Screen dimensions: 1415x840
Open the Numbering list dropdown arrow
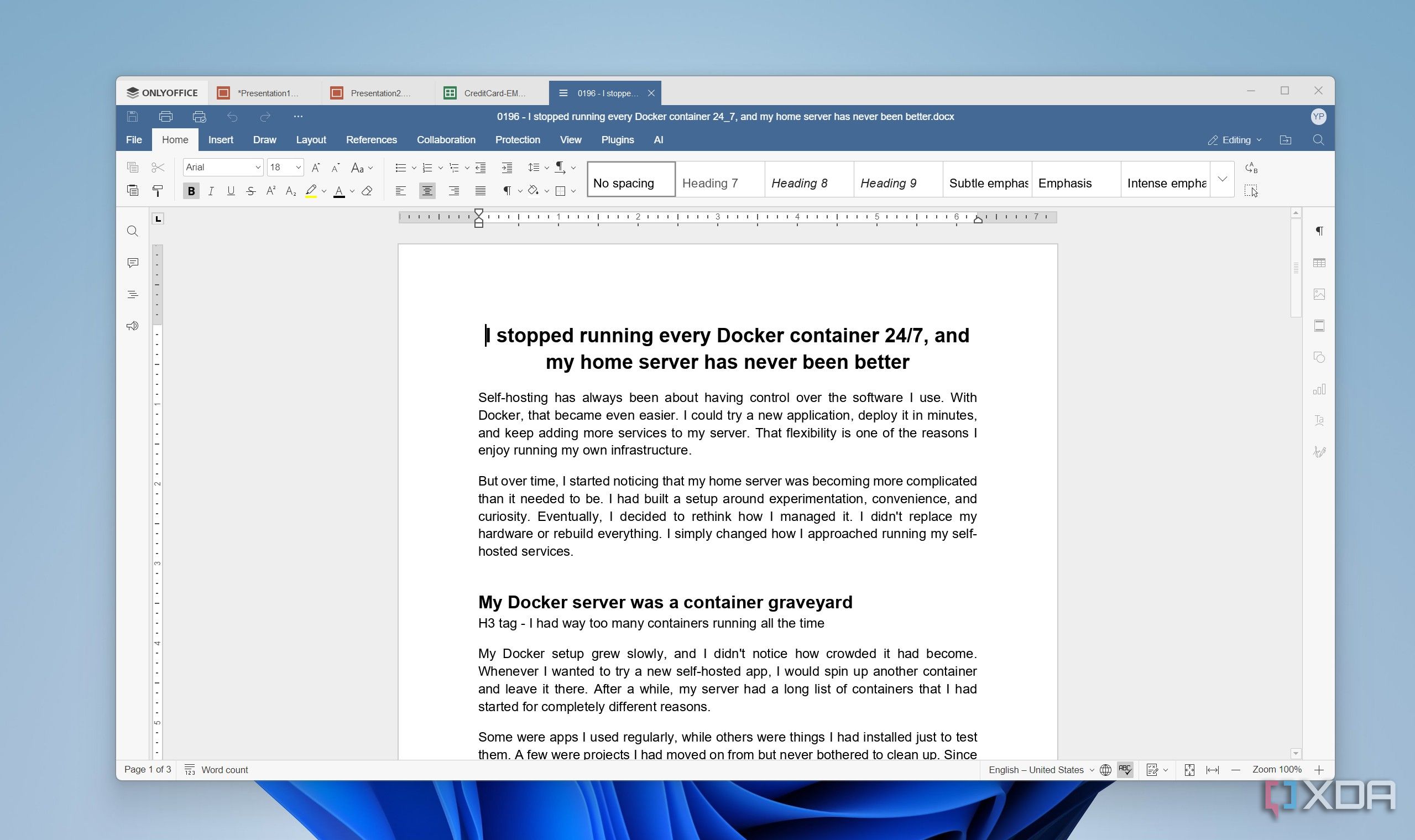click(440, 168)
